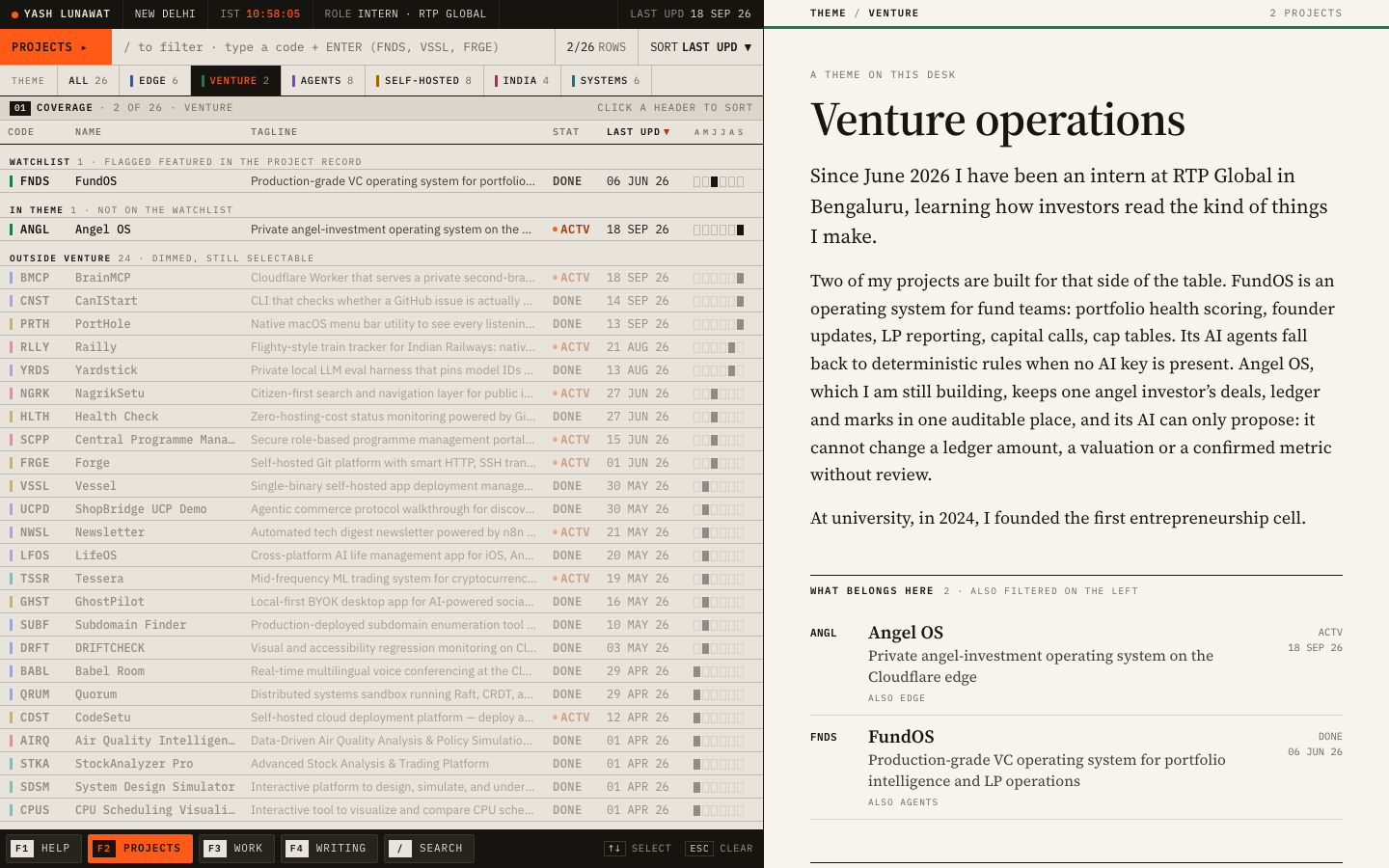
Task: Click the month activity bar in Angel OS row
Action: [x=719, y=230]
